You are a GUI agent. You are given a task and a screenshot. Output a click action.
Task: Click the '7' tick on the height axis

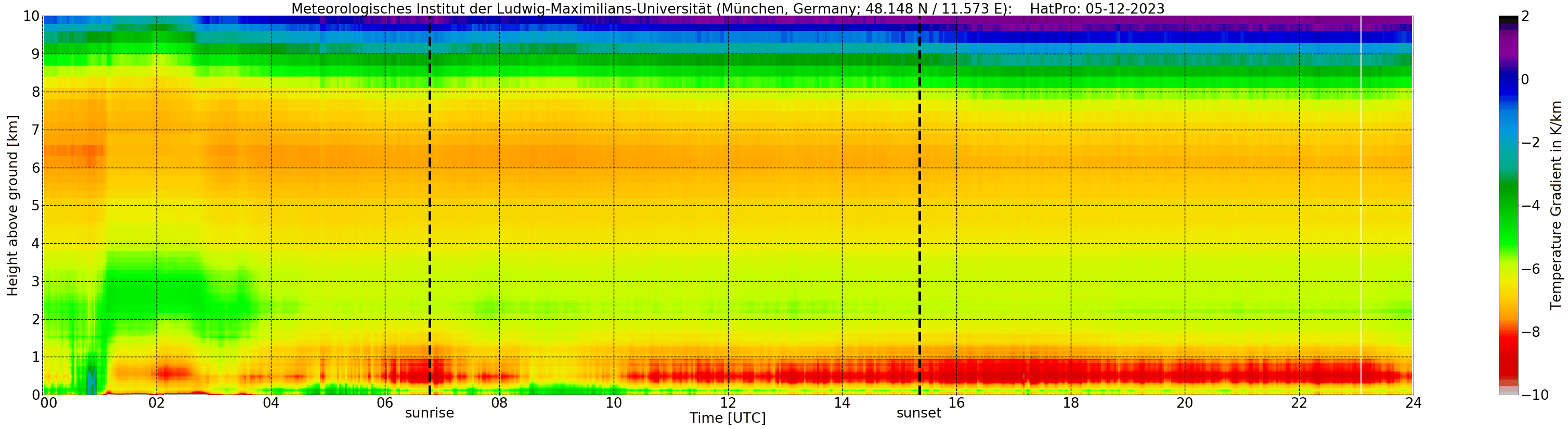point(35,130)
